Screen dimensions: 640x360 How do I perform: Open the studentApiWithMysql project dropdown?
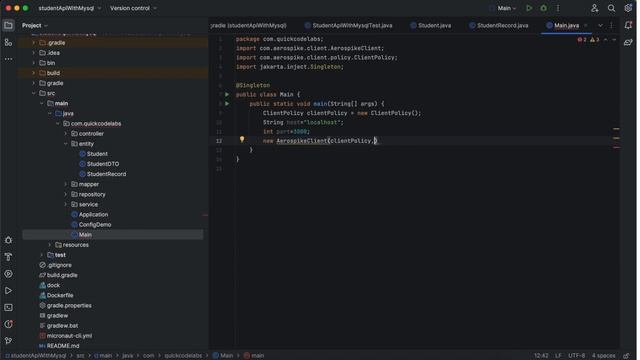coord(70,8)
